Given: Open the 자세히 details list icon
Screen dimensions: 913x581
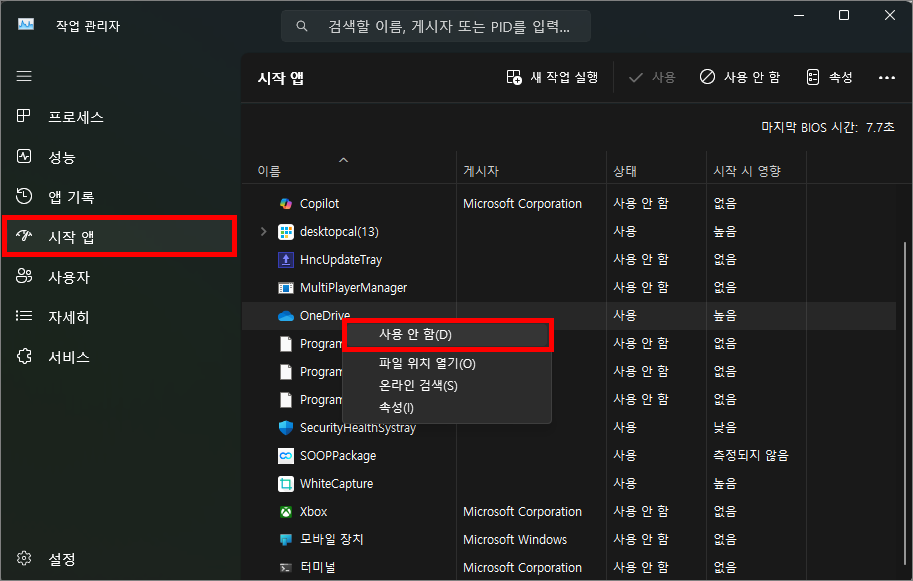Looking at the screenshot, I should [x=24, y=316].
